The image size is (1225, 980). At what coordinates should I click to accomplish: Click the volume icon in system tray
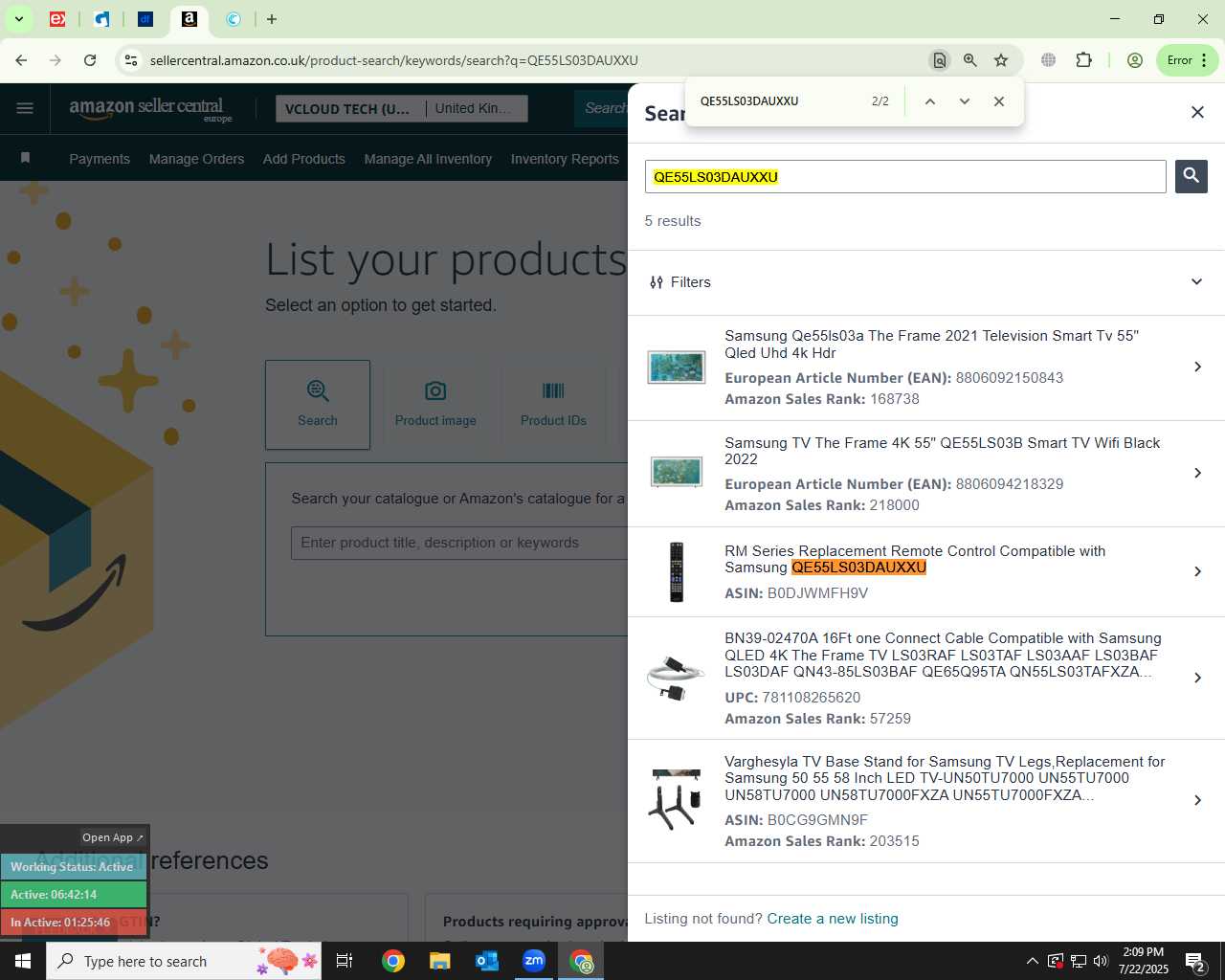click(x=1101, y=961)
